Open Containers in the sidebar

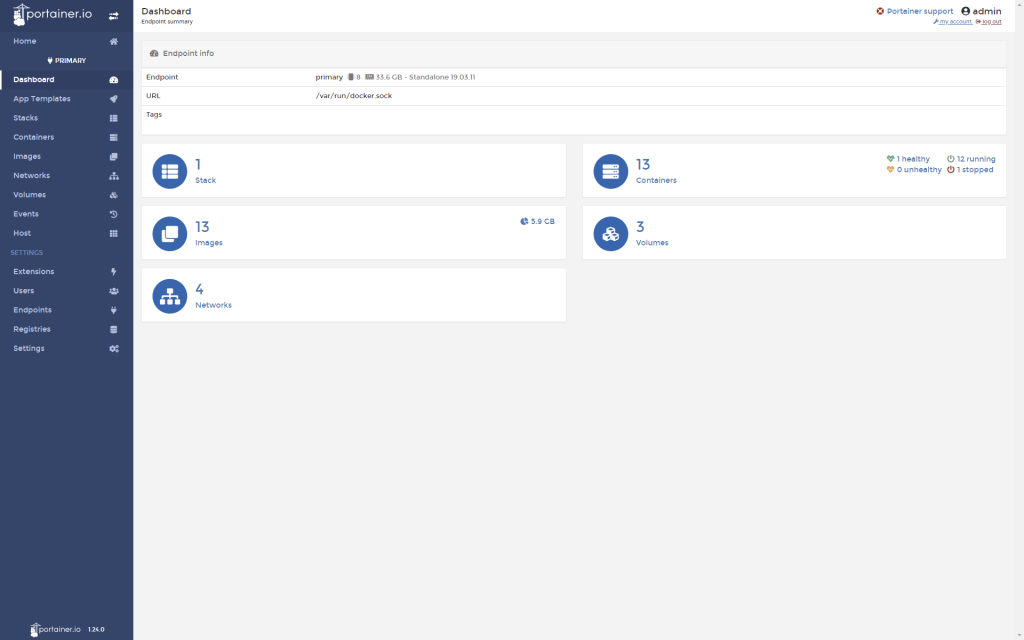[x=34, y=137]
